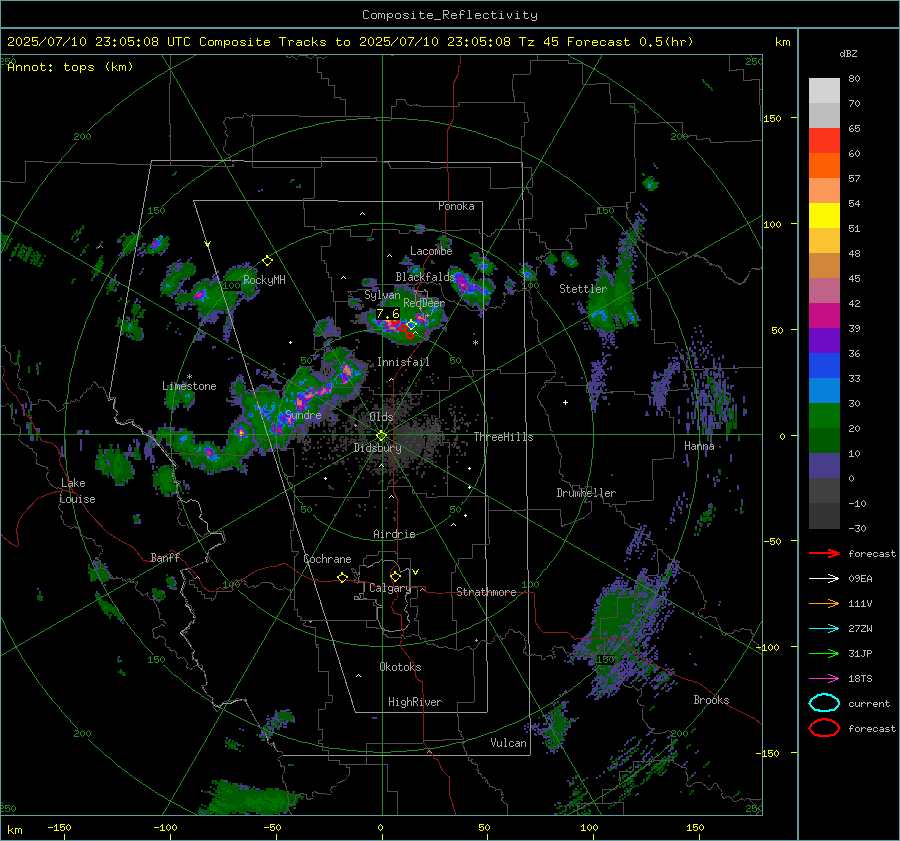The width and height of the screenshot is (900, 841).
Task: Click the Banff label on map
Action: click(x=165, y=558)
